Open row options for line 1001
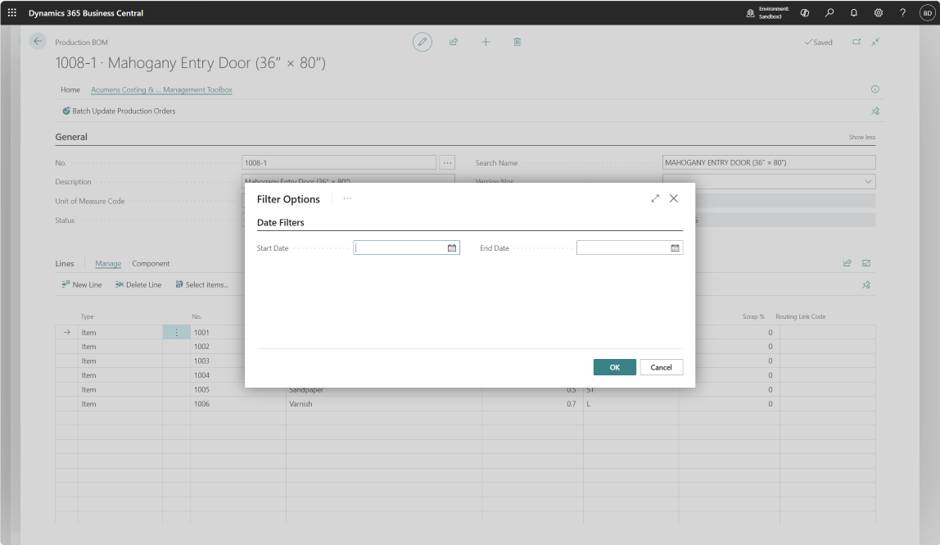Screen dimensions: 940x545 coord(176,332)
